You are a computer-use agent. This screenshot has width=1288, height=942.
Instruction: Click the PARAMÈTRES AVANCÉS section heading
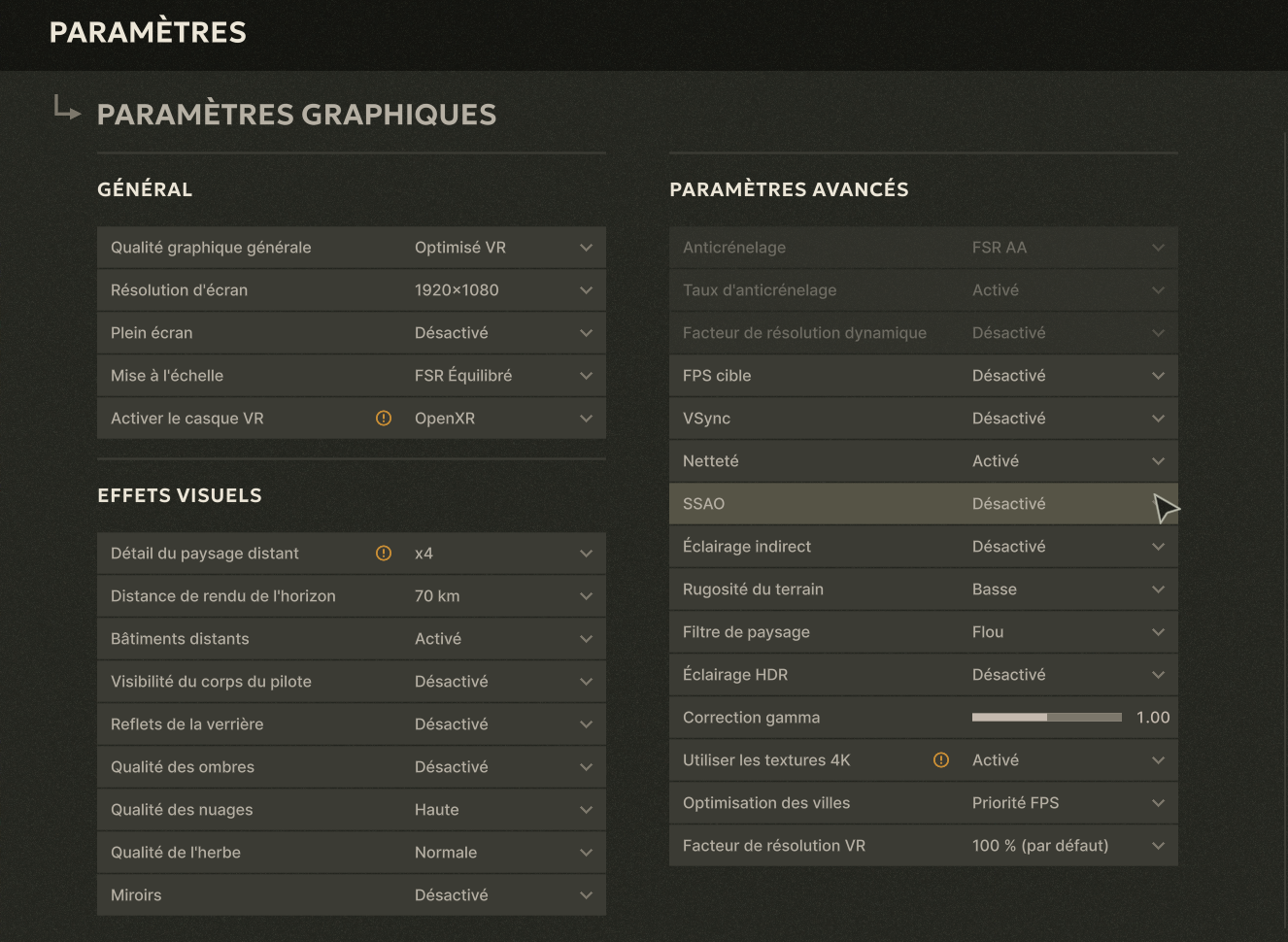tap(789, 189)
